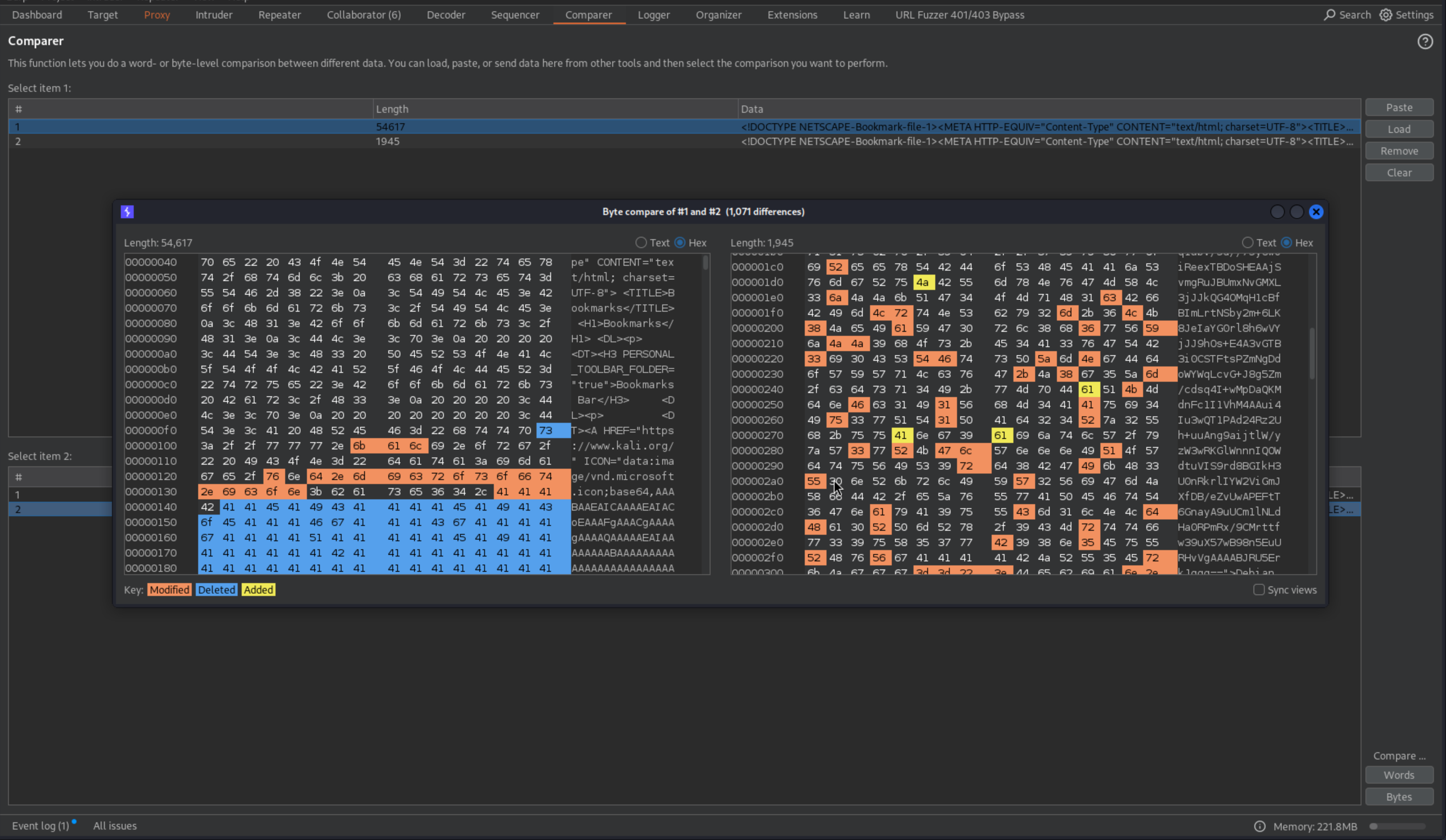Viewport: 1446px width, 840px height.
Task: Click the Bytes compare button
Action: click(x=1399, y=797)
